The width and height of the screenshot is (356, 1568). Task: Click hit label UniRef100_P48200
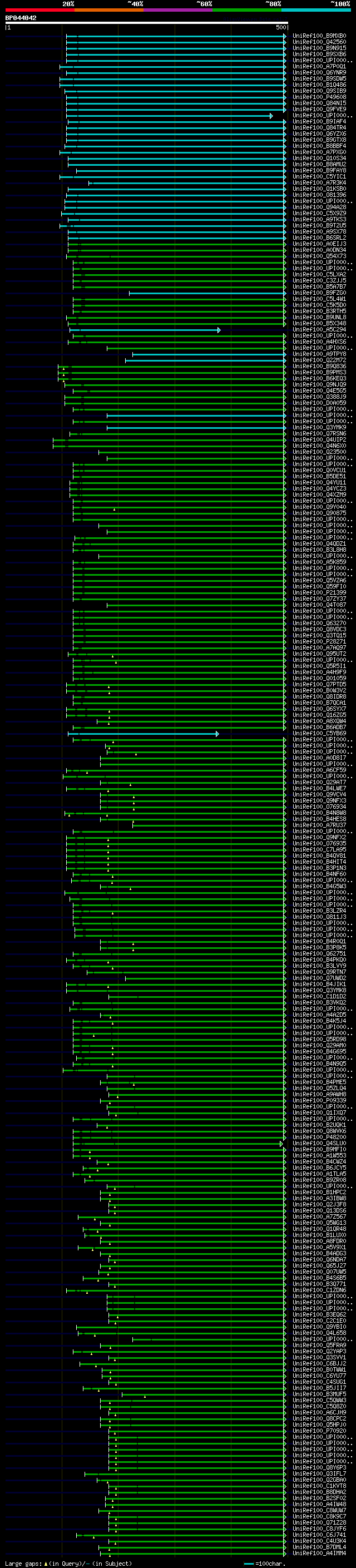tap(319, 1137)
